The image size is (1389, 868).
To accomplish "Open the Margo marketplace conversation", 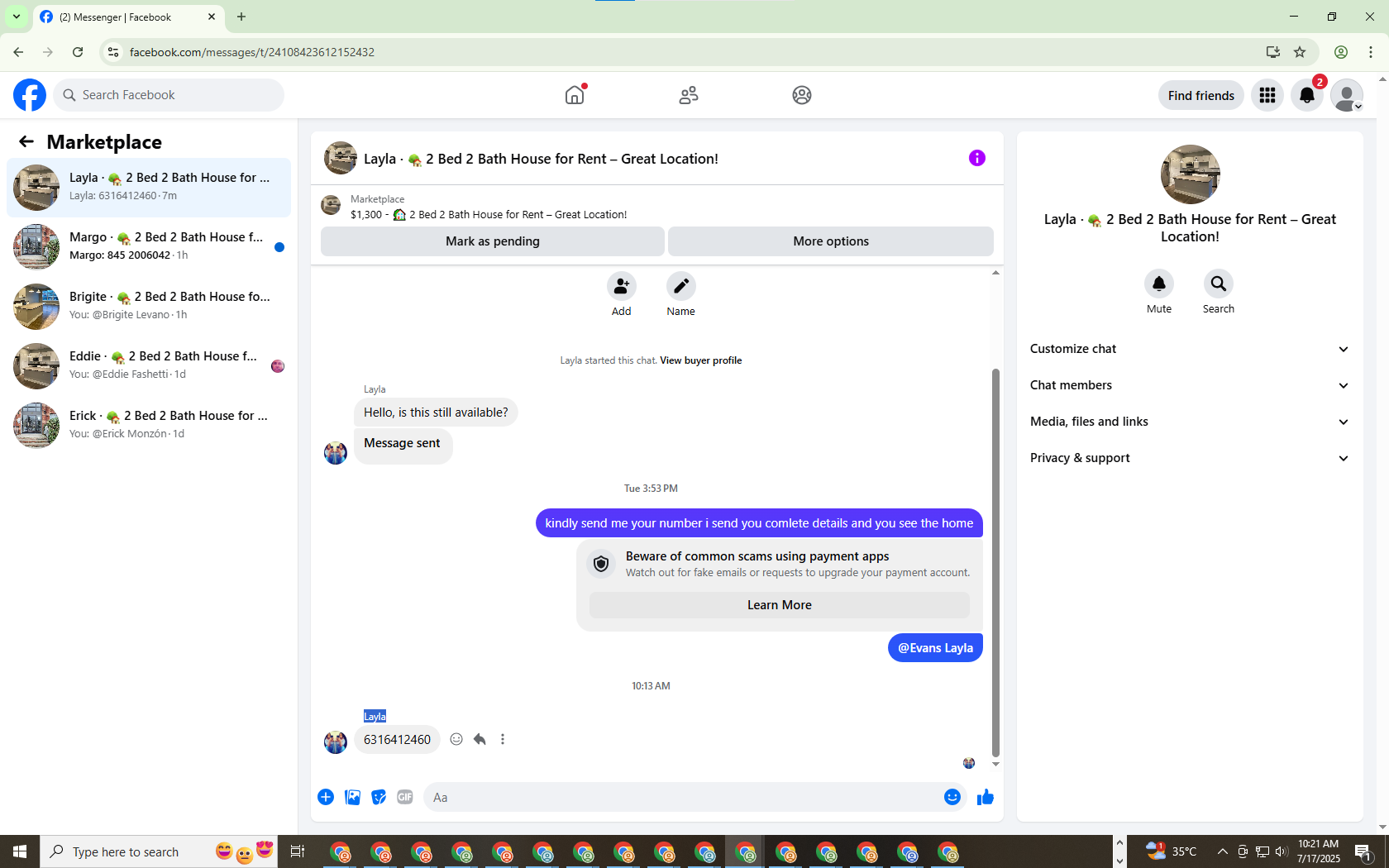I will click(x=149, y=247).
